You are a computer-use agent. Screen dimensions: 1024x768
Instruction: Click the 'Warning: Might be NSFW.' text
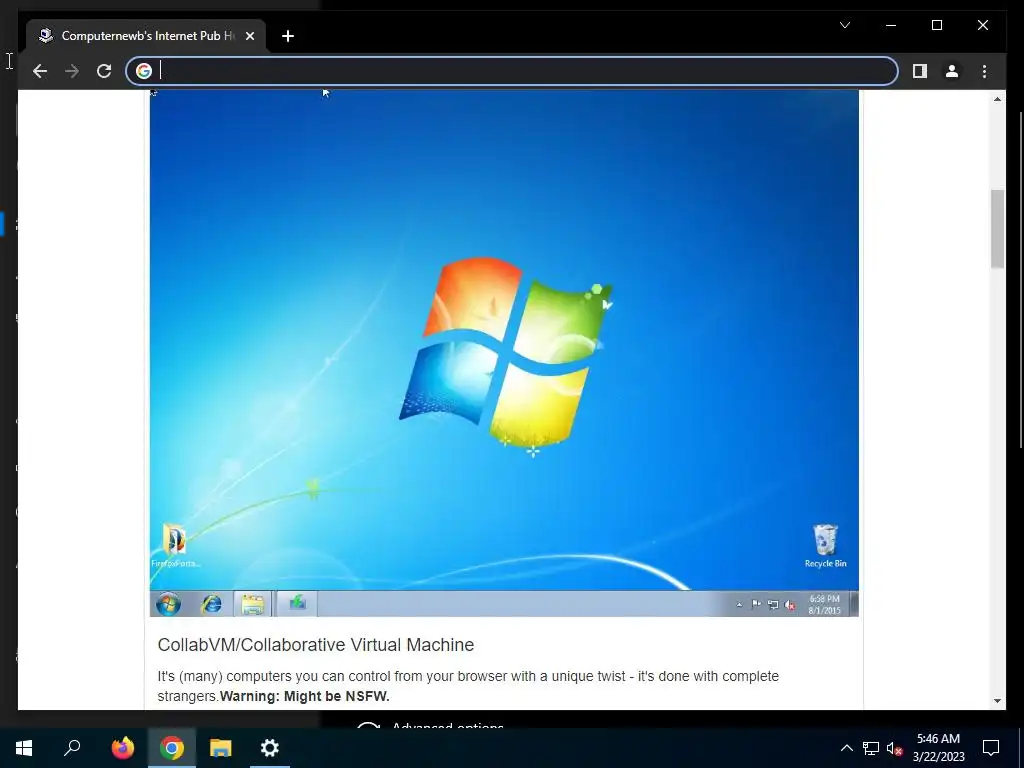pos(304,696)
